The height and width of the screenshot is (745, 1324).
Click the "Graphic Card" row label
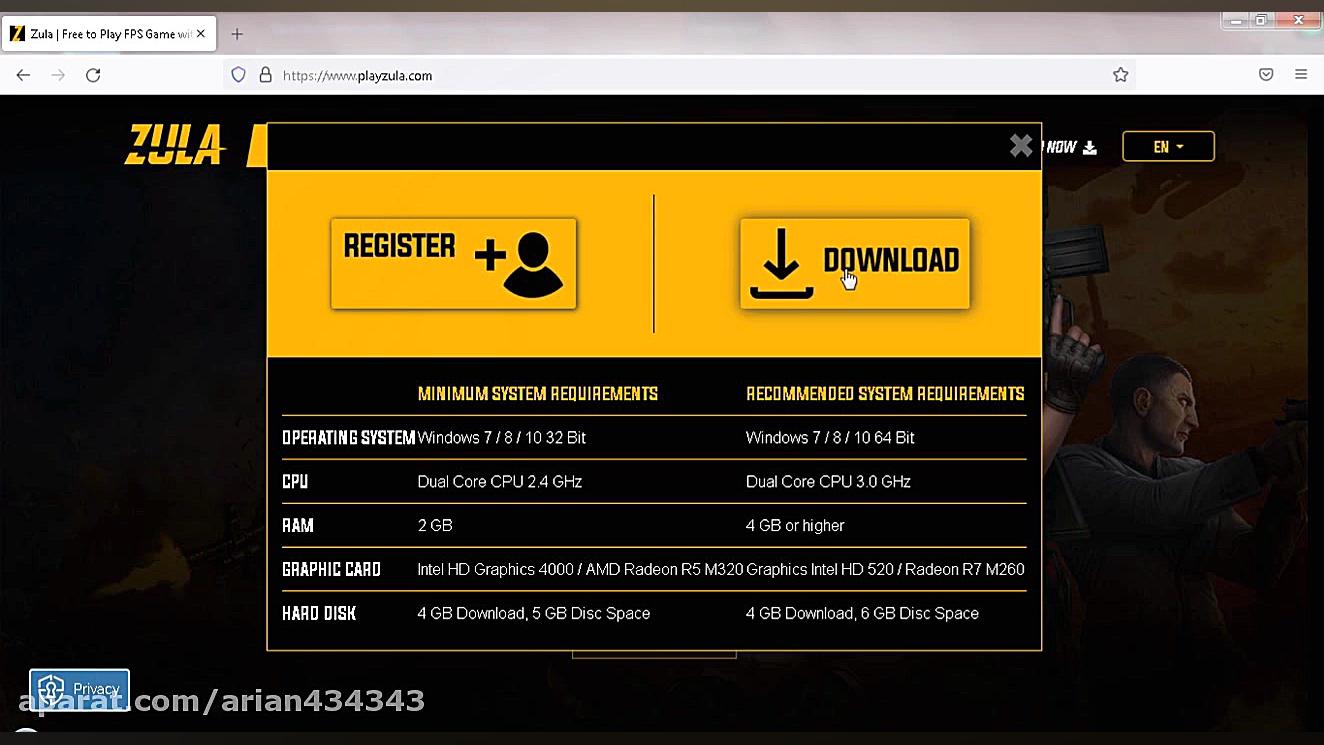[x=331, y=570]
